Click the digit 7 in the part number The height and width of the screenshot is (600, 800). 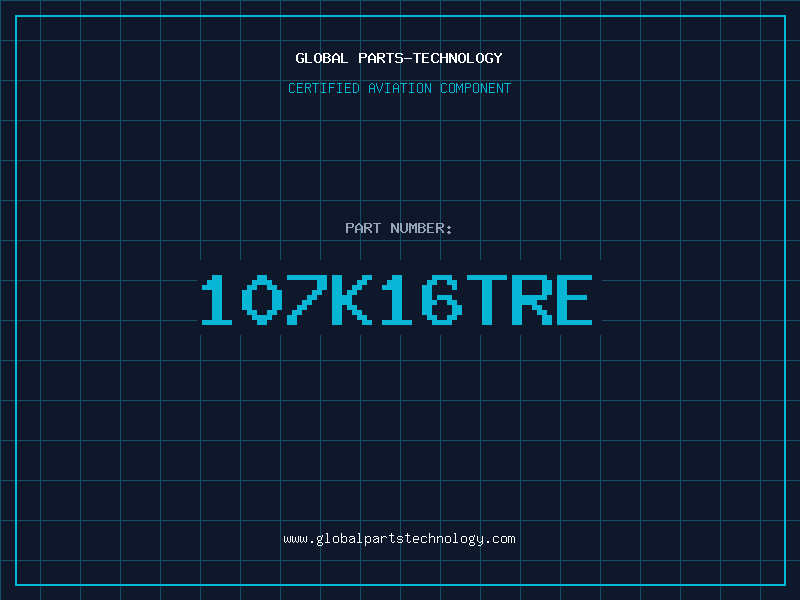pos(307,300)
